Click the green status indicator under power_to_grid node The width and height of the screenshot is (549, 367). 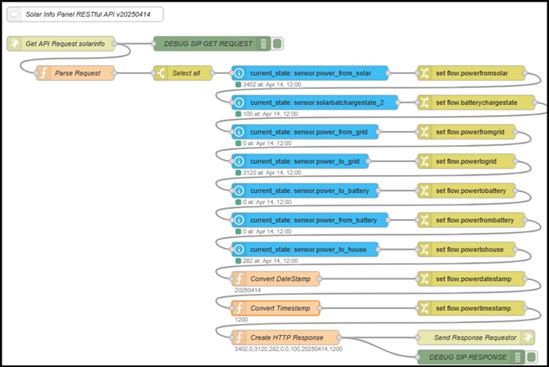238,173
